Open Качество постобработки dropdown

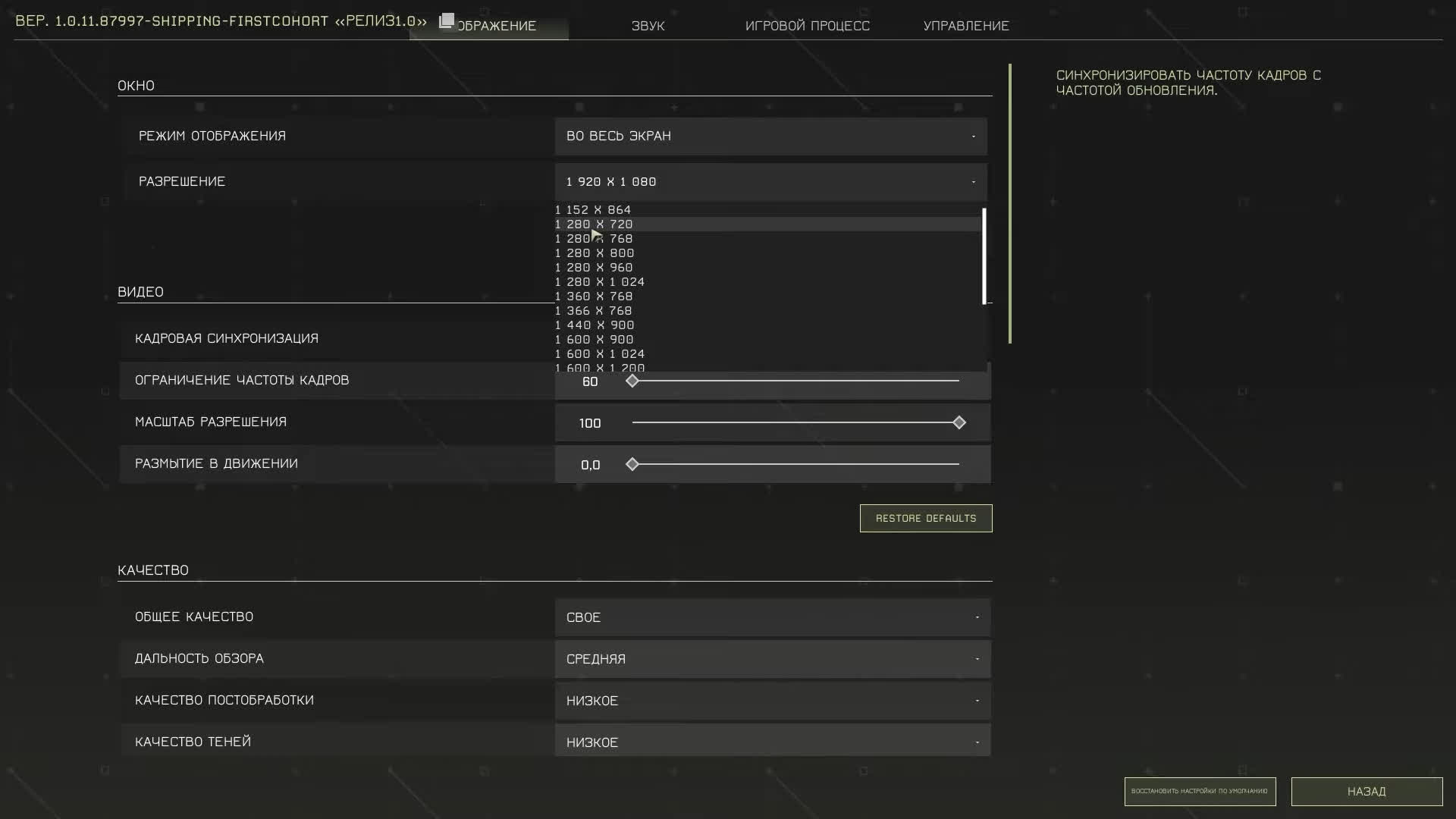pyautogui.click(x=772, y=701)
